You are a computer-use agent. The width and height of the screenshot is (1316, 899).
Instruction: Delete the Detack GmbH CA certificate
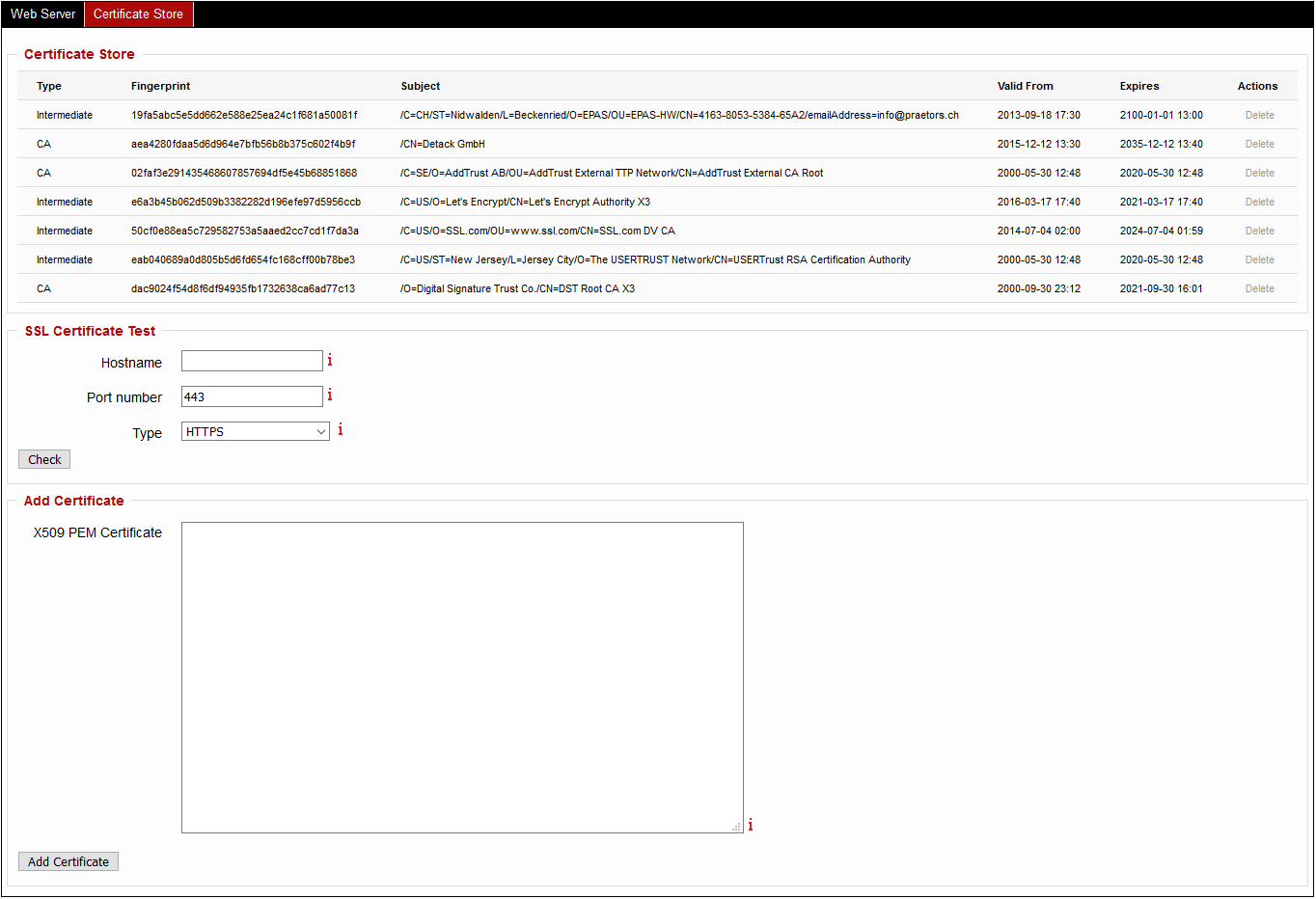1259,144
